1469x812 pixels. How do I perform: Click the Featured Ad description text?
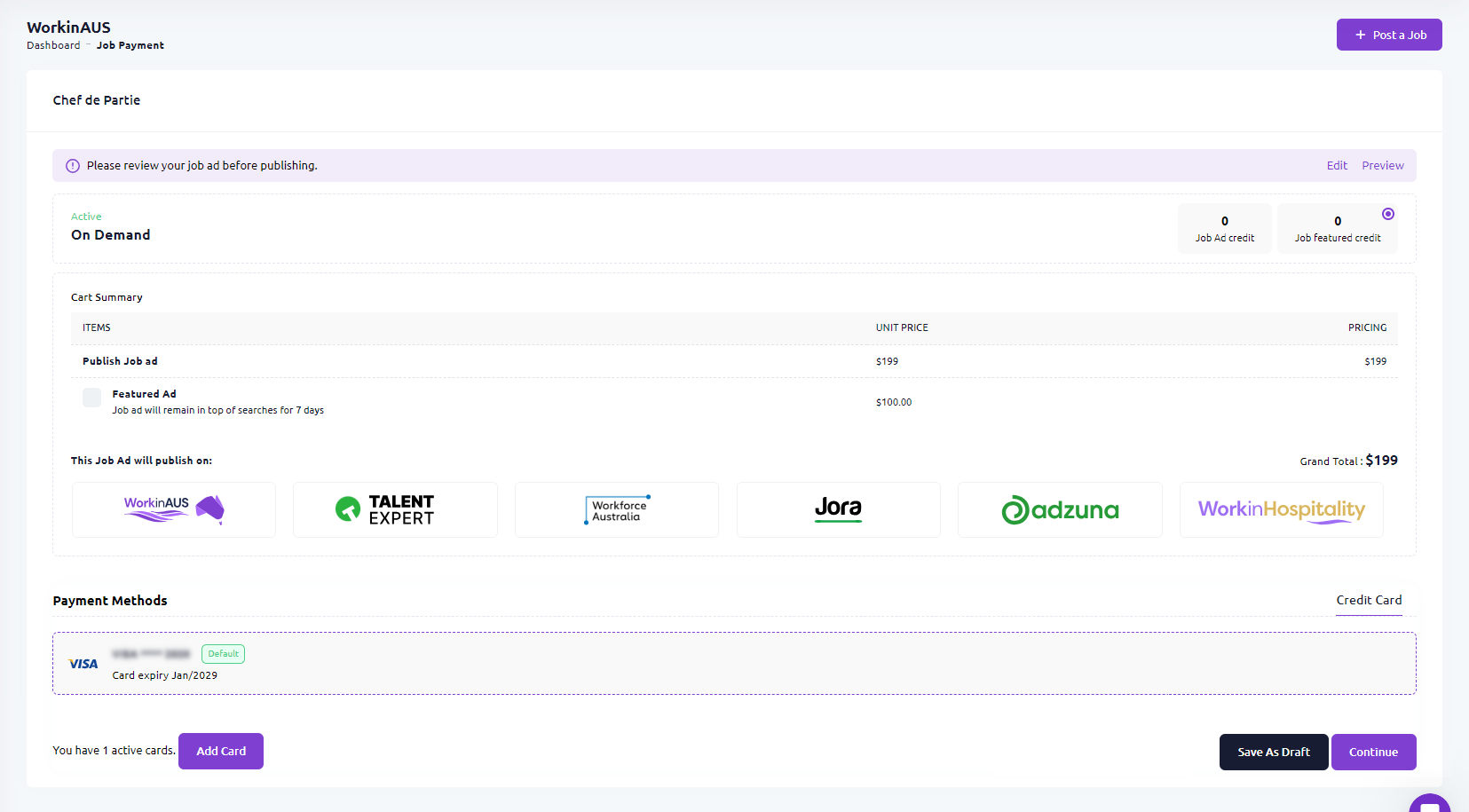point(217,410)
